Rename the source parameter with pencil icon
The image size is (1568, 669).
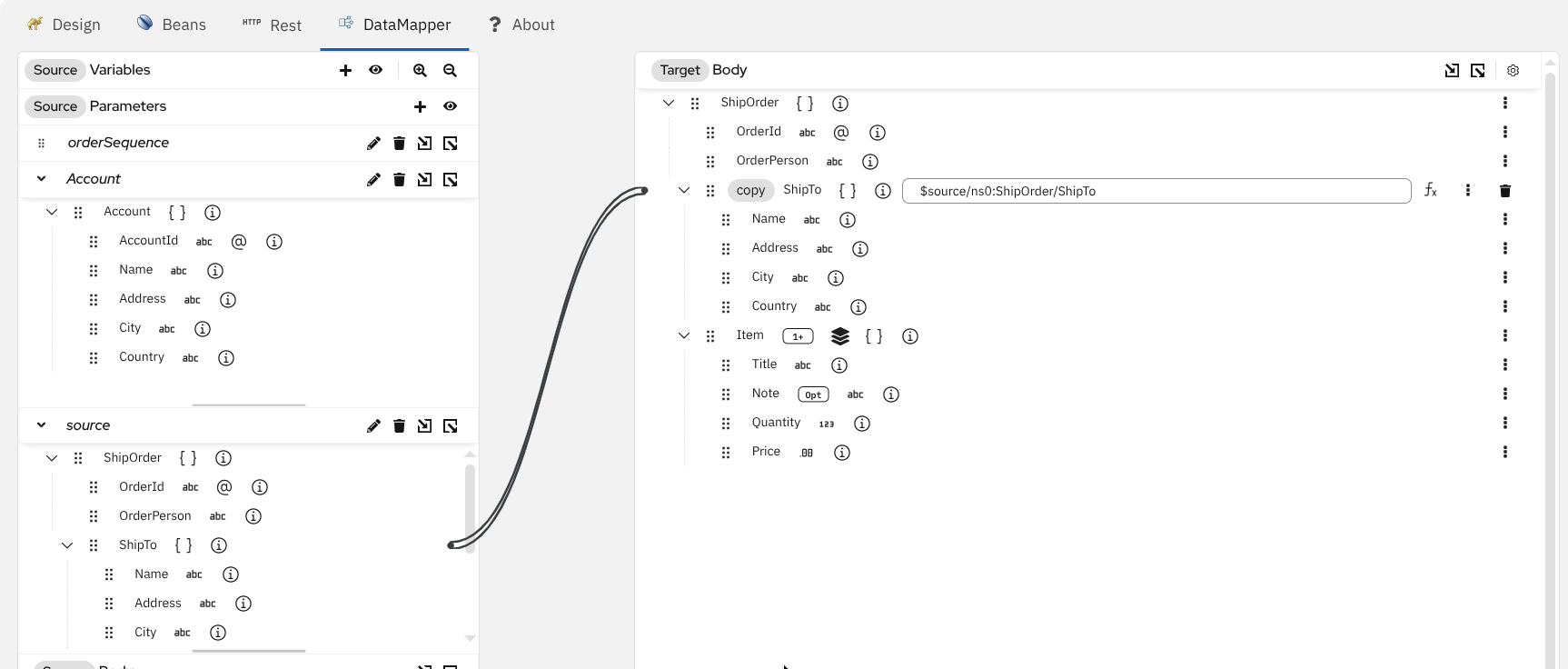point(373,425)
